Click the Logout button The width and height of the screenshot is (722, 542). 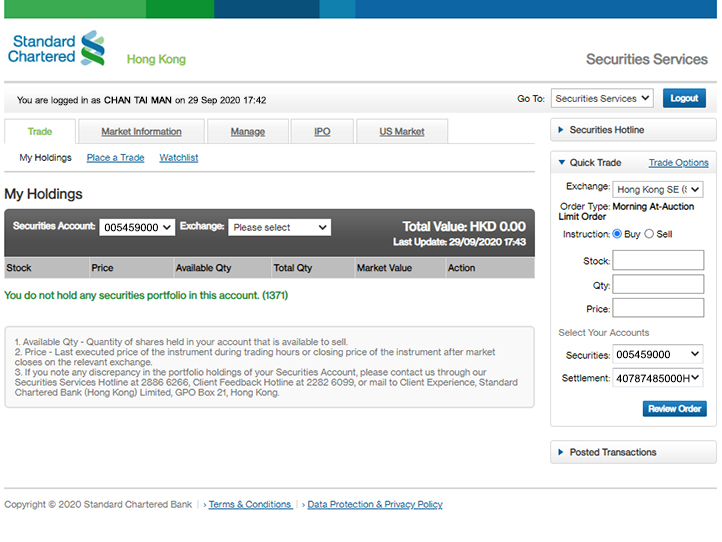point(684,98)
